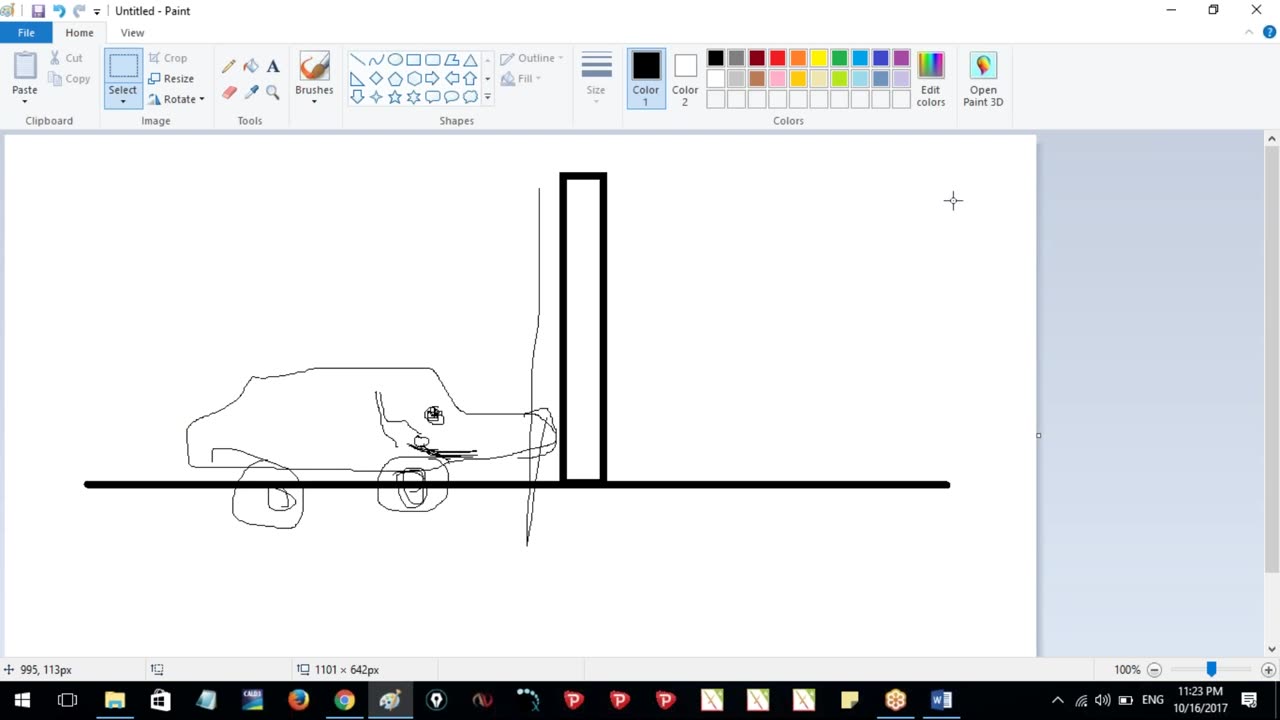Pick the Rectangle shape
Viewport: 1280px width, 720px height.
pos(413,60)
